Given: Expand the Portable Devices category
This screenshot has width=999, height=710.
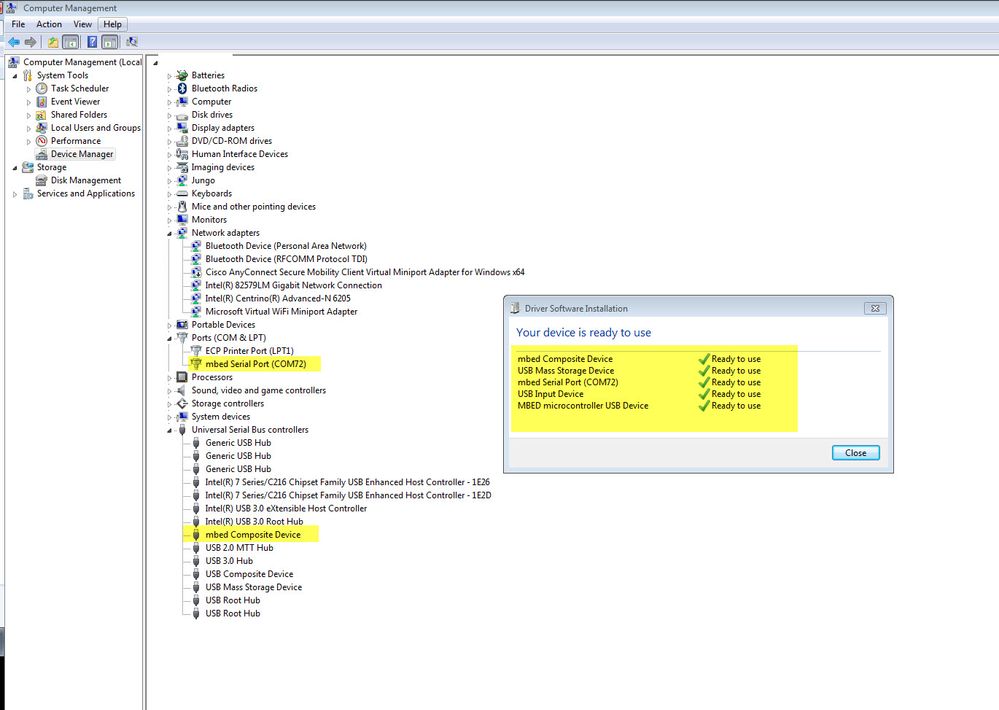Looking at the screenshot, I should [169, 325].
